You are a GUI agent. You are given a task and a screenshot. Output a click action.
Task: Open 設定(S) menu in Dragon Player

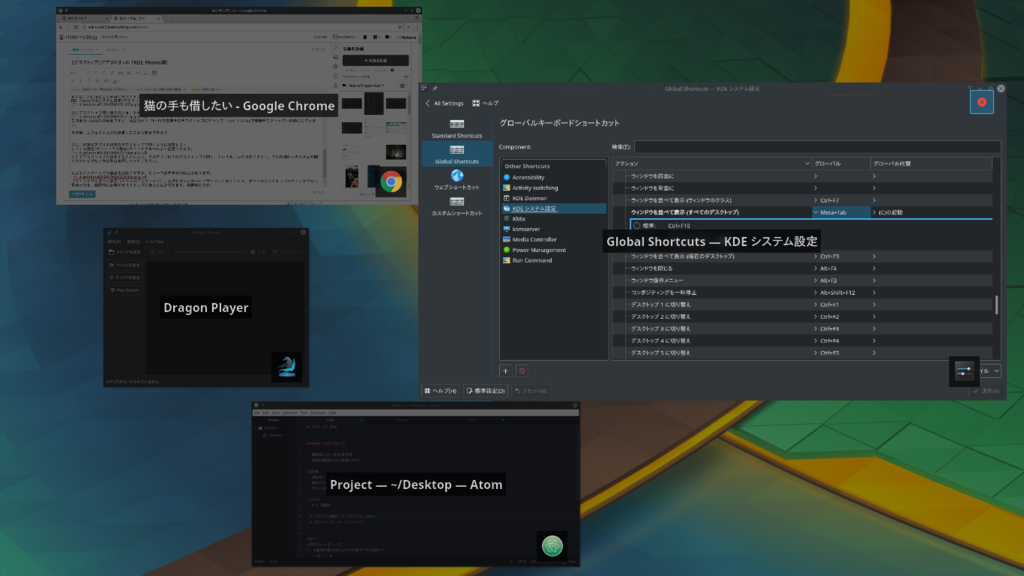(x=133, y=242)
